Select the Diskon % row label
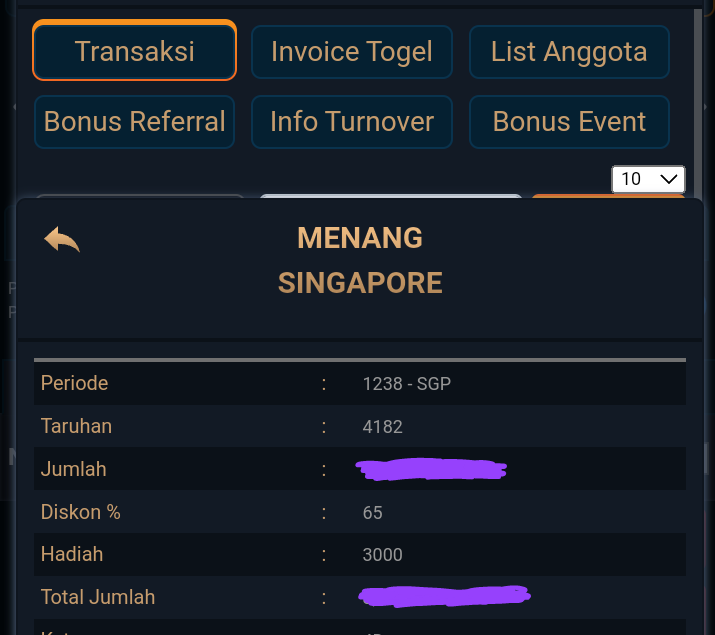The image size is (715, 635). [x=81, y=512]
